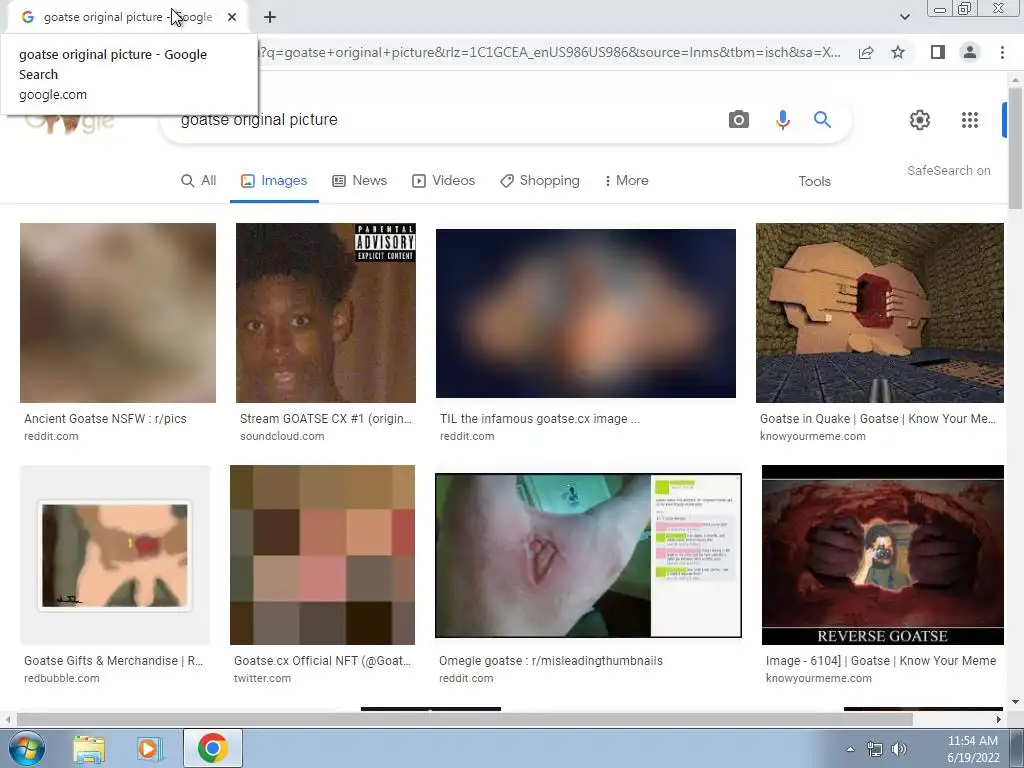Click the taskbar clock 11:54 AM
This screenshot has width=1024, height=768.
tap(972, 741)
